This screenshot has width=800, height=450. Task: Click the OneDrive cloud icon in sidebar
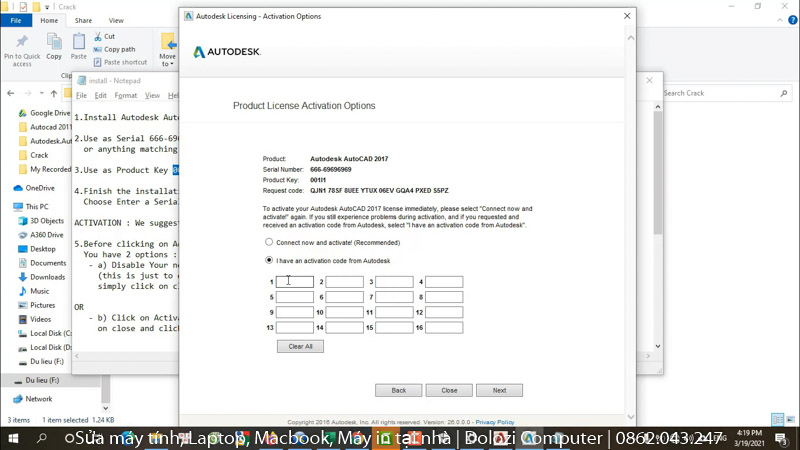18,188
